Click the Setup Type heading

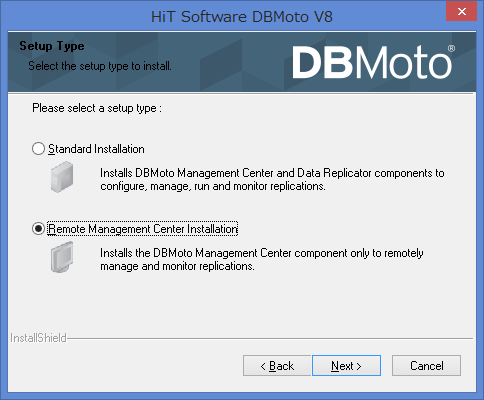(x=52, y=46)
